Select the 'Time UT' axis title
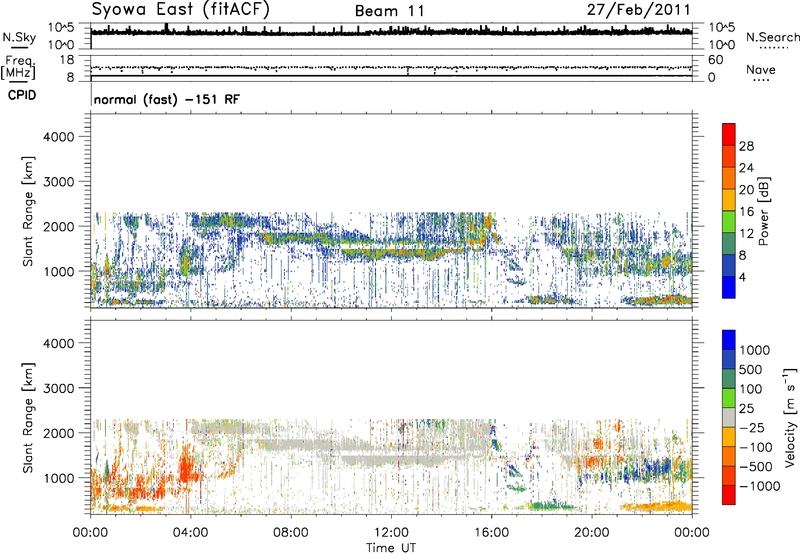800x554 pixels. pyautogui.click(x=391, y=548)
